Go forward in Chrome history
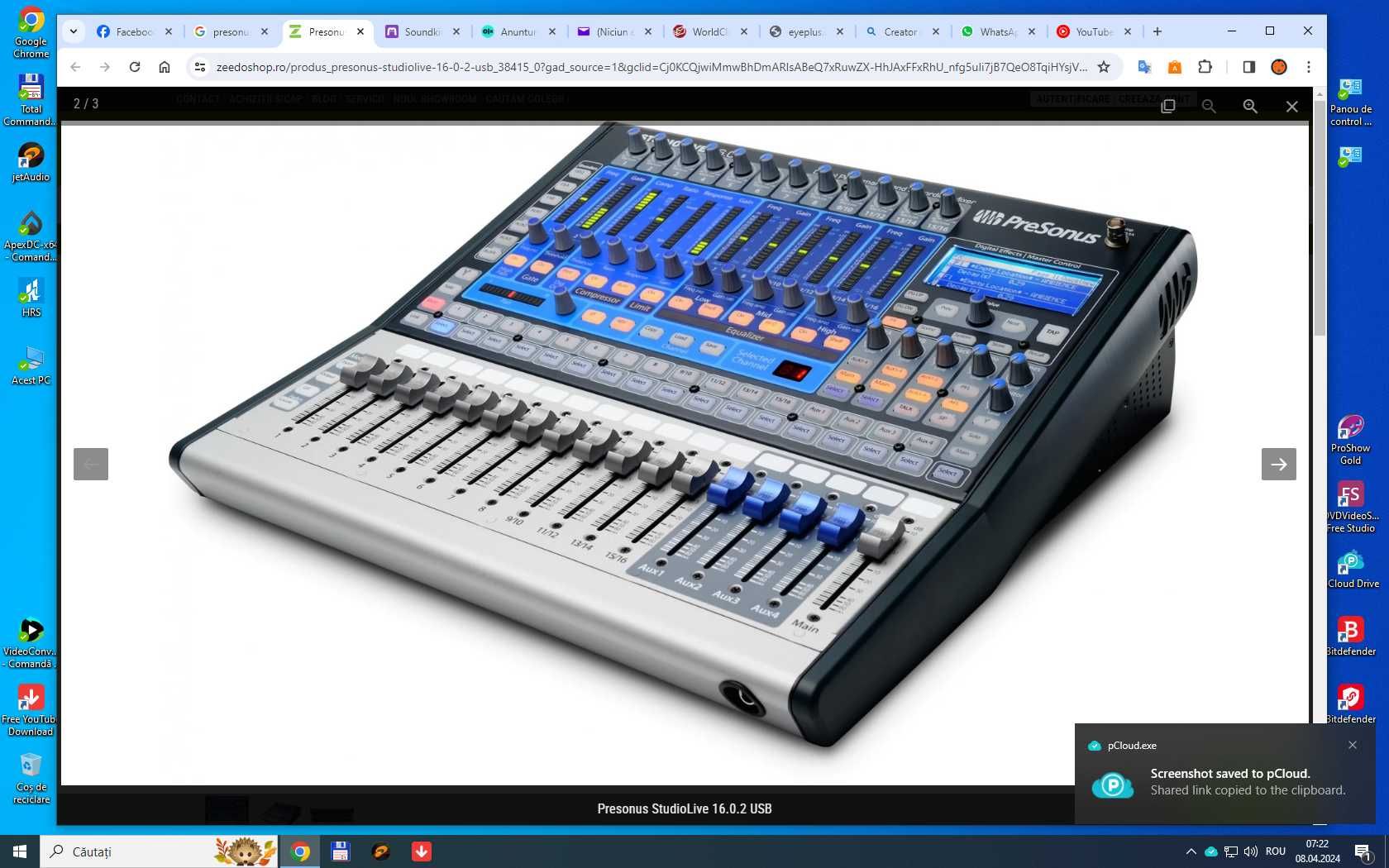Image resolution: width=1389 pixels, height=868 pixels. [105, 67]
